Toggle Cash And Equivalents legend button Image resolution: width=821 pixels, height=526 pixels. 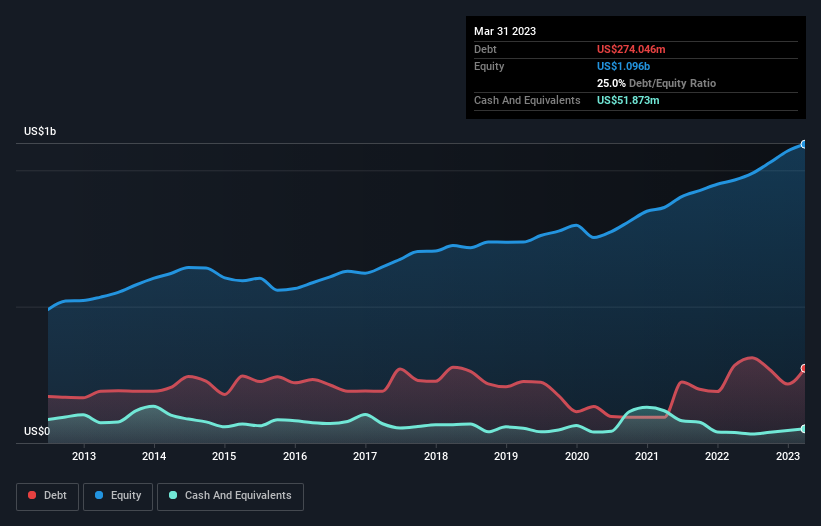[x=230, y=496]
